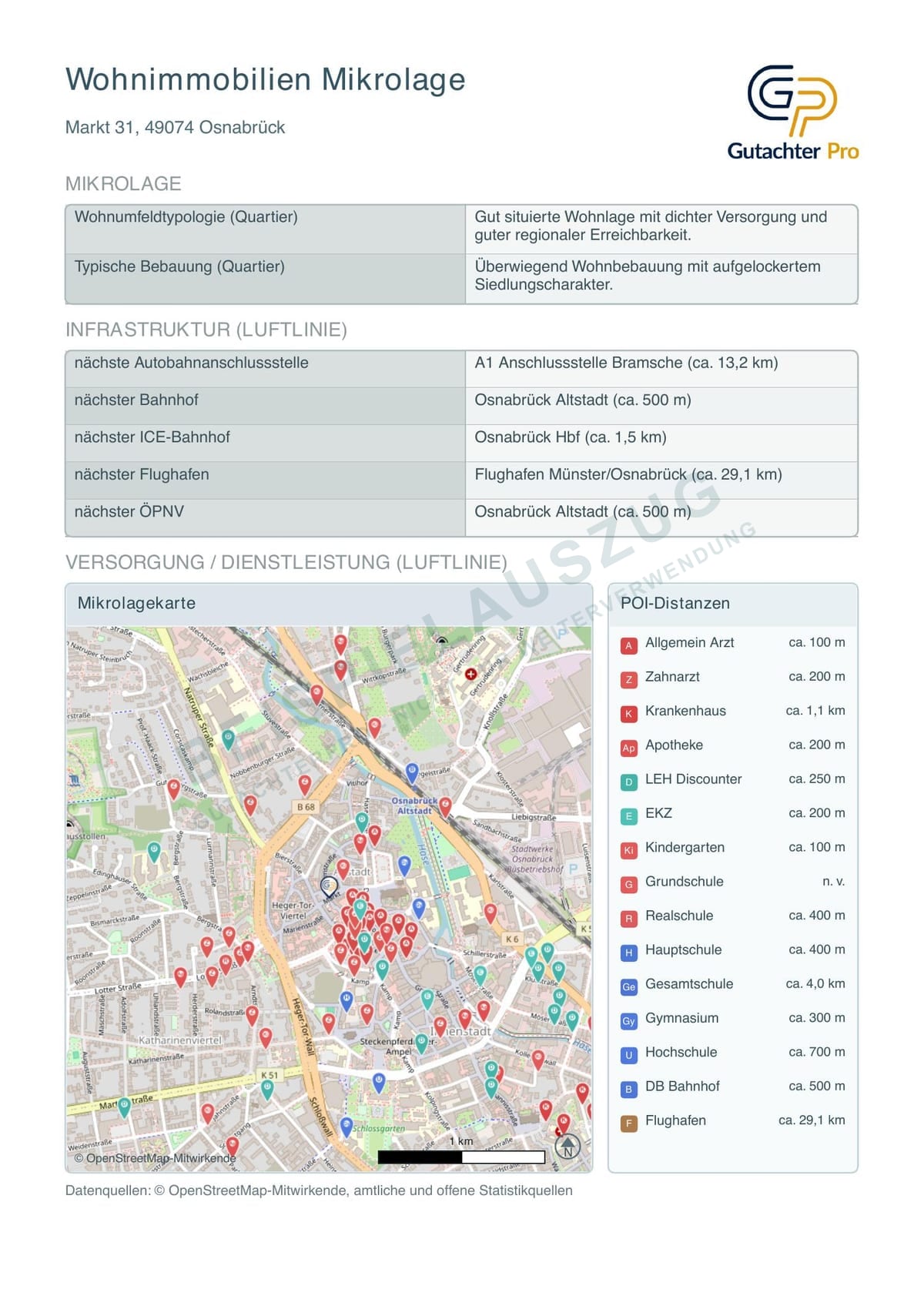Click the teal D icon for LEH Discounter
This screenshot has height=1306, width=924.
pyautogui.click(x=628, y=782)
